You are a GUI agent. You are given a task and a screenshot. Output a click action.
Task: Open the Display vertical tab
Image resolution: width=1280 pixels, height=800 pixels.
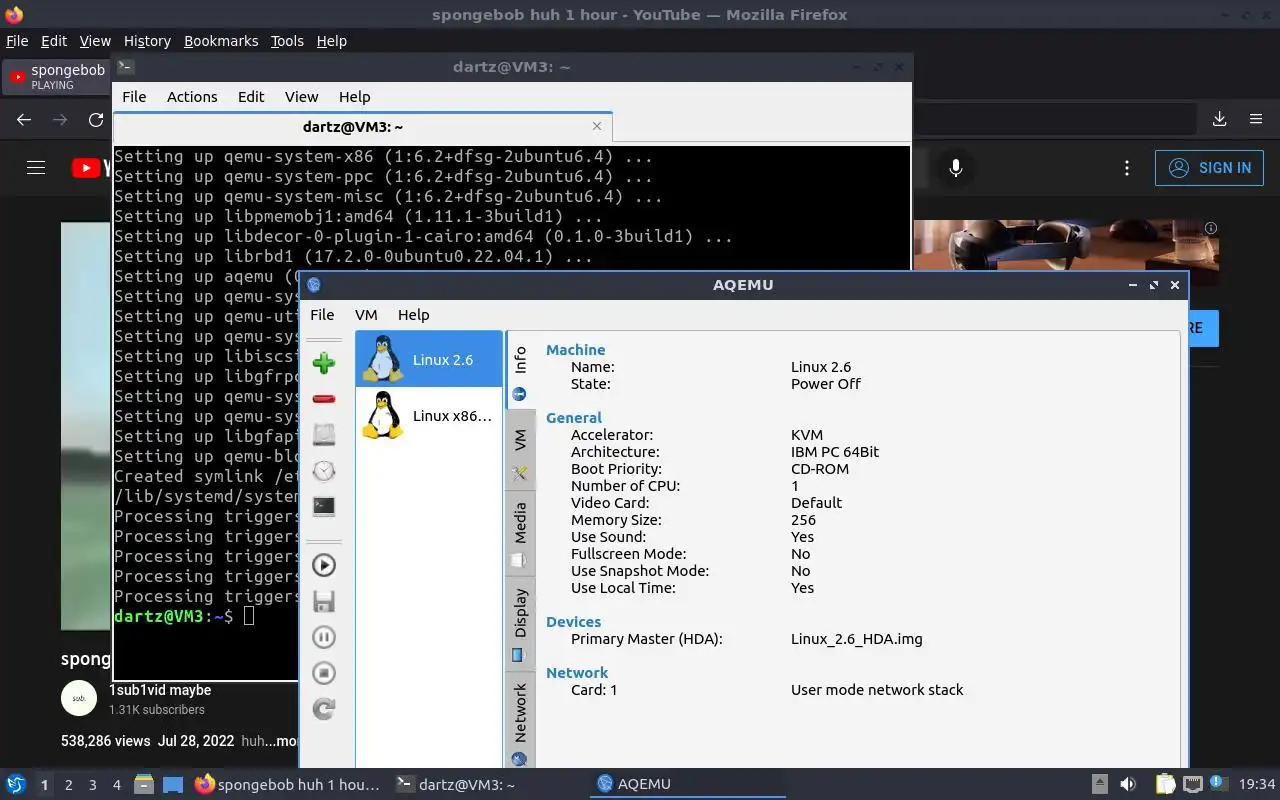[520, 623]
